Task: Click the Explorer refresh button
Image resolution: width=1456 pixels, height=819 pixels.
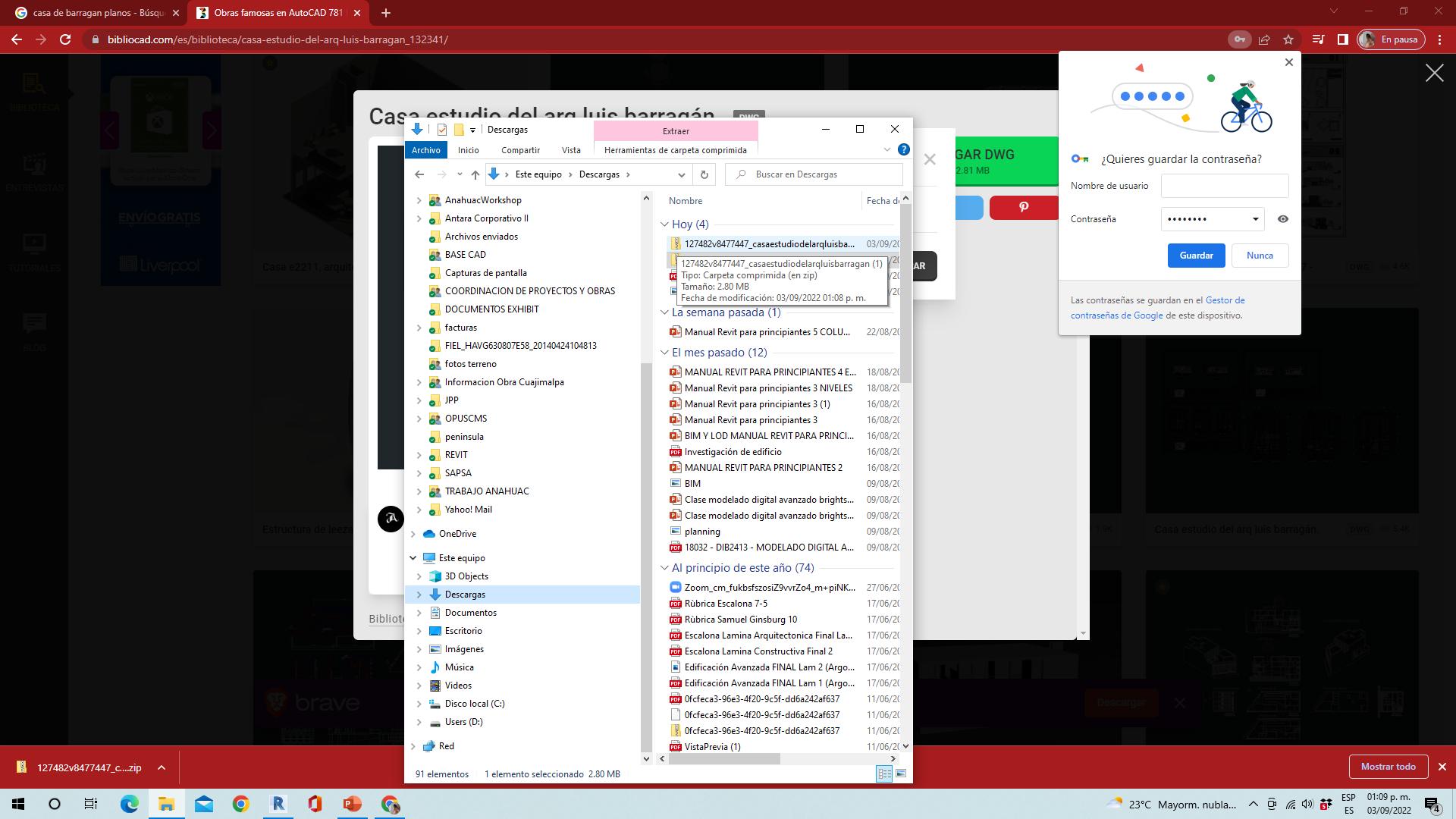Action: point(704,174)
